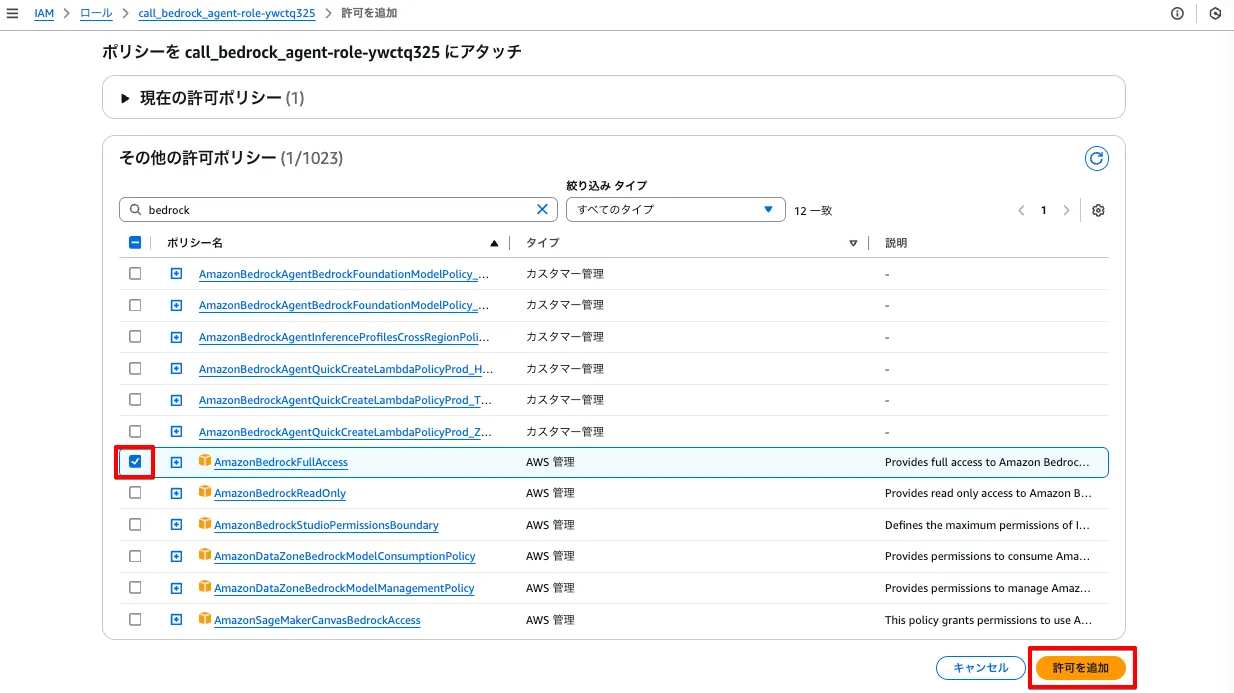Check AmazonSageMakerCanvasBedrockAccess checkbox
The height and width of the screenshot is (693, 1234).
tap(135, 620)
